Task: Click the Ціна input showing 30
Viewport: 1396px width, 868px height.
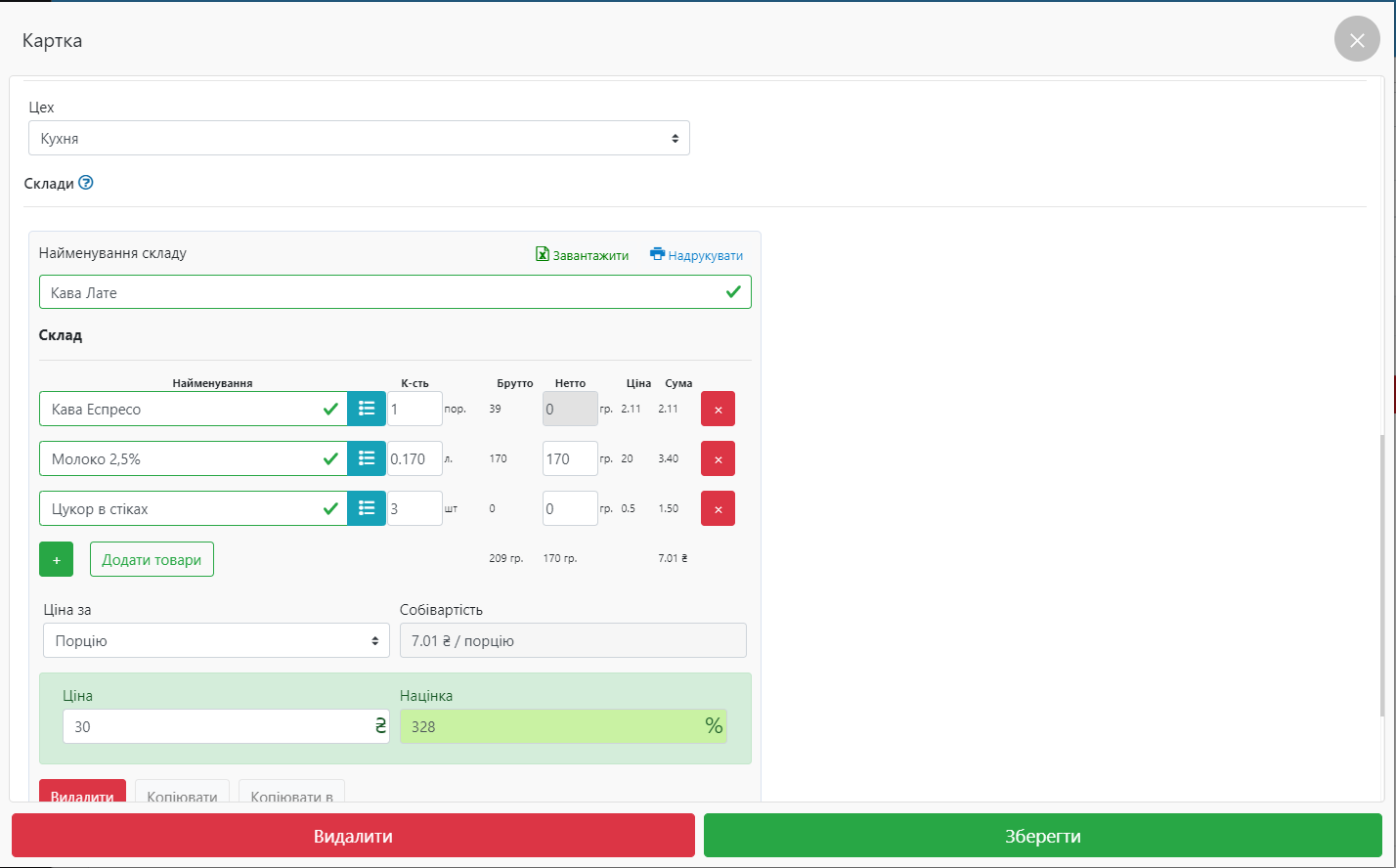Action: pos(215,726)
